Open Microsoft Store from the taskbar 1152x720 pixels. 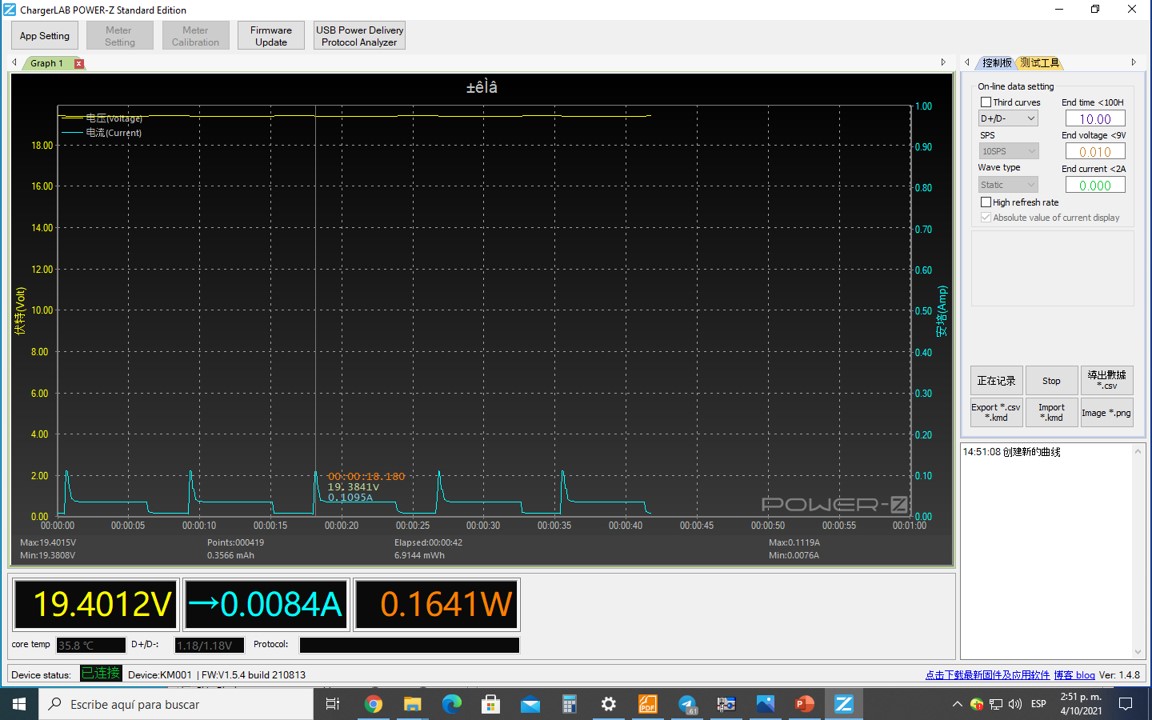(x=491, y=704)
